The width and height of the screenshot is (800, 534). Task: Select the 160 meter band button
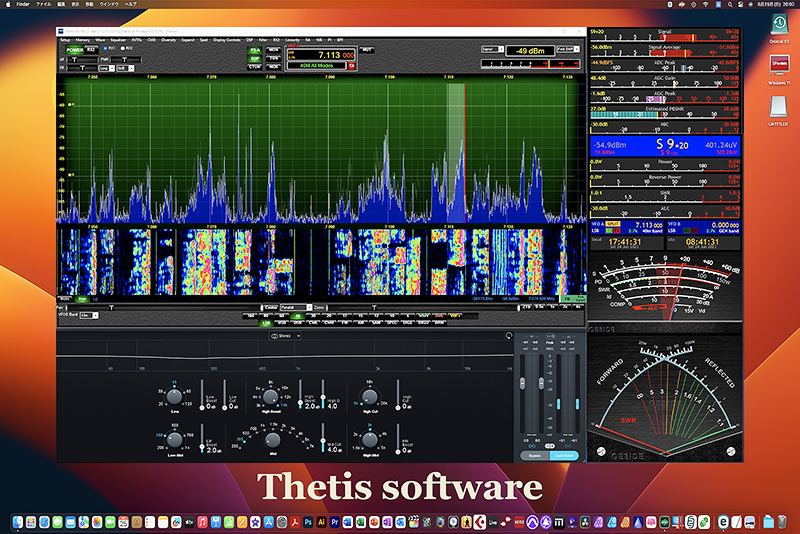(x=251, y=316)
